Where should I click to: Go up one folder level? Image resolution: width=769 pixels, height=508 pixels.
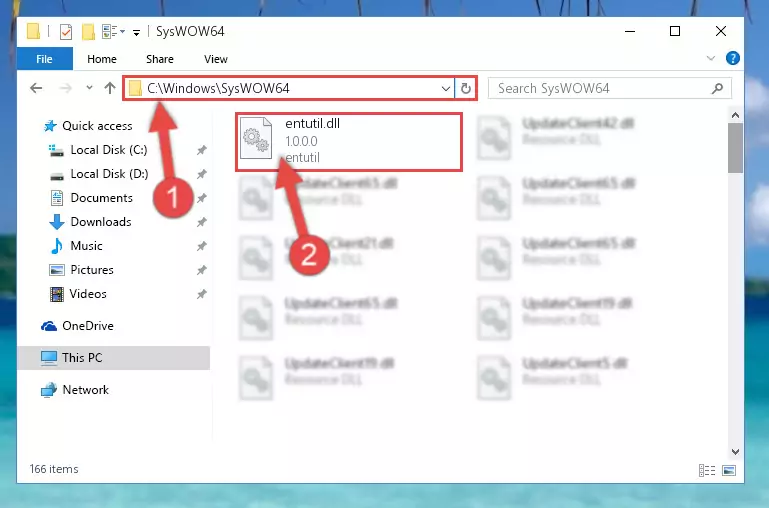point(110,88)
